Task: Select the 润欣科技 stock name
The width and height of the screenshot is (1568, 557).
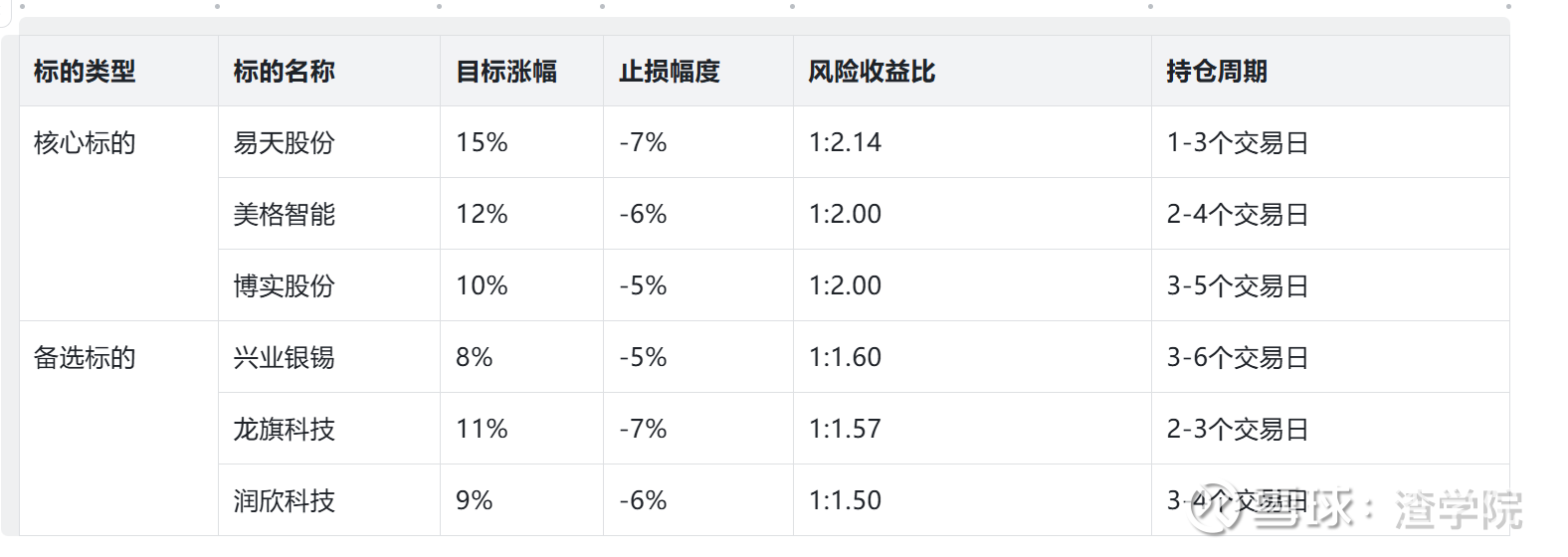Action: (x=284, y=501)
